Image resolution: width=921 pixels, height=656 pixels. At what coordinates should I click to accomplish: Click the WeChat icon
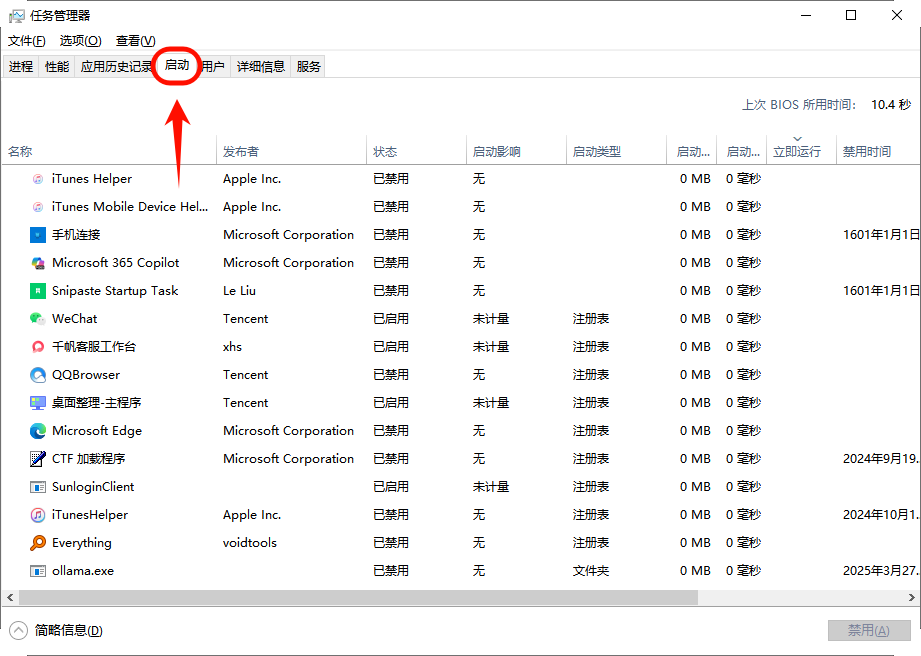tap(38, 319)
